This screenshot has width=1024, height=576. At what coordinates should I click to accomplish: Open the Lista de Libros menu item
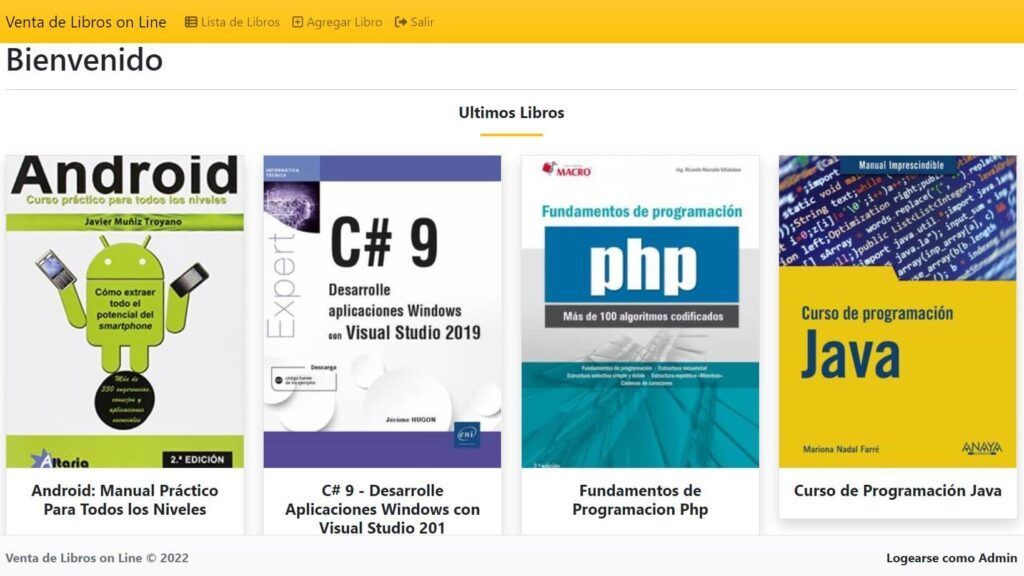(x=232, y=22)
